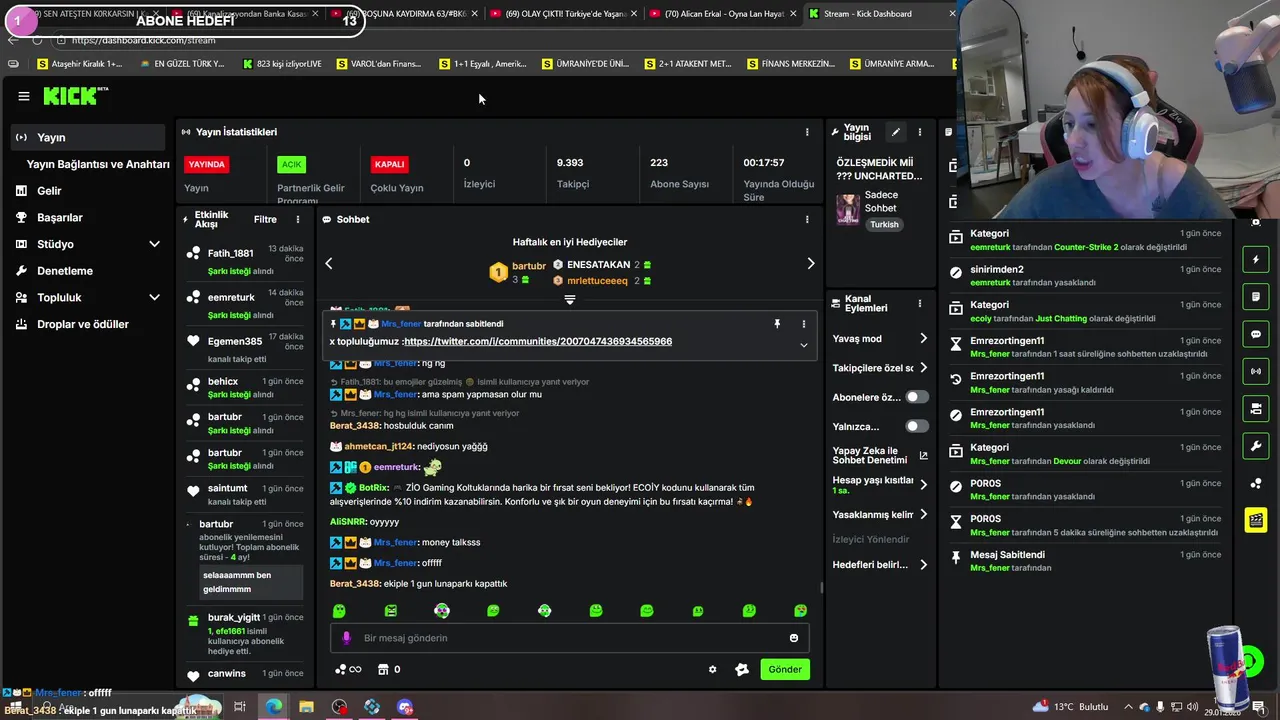Open the shop icon showing 0
Screen dimensions: 1280x720
389,669
